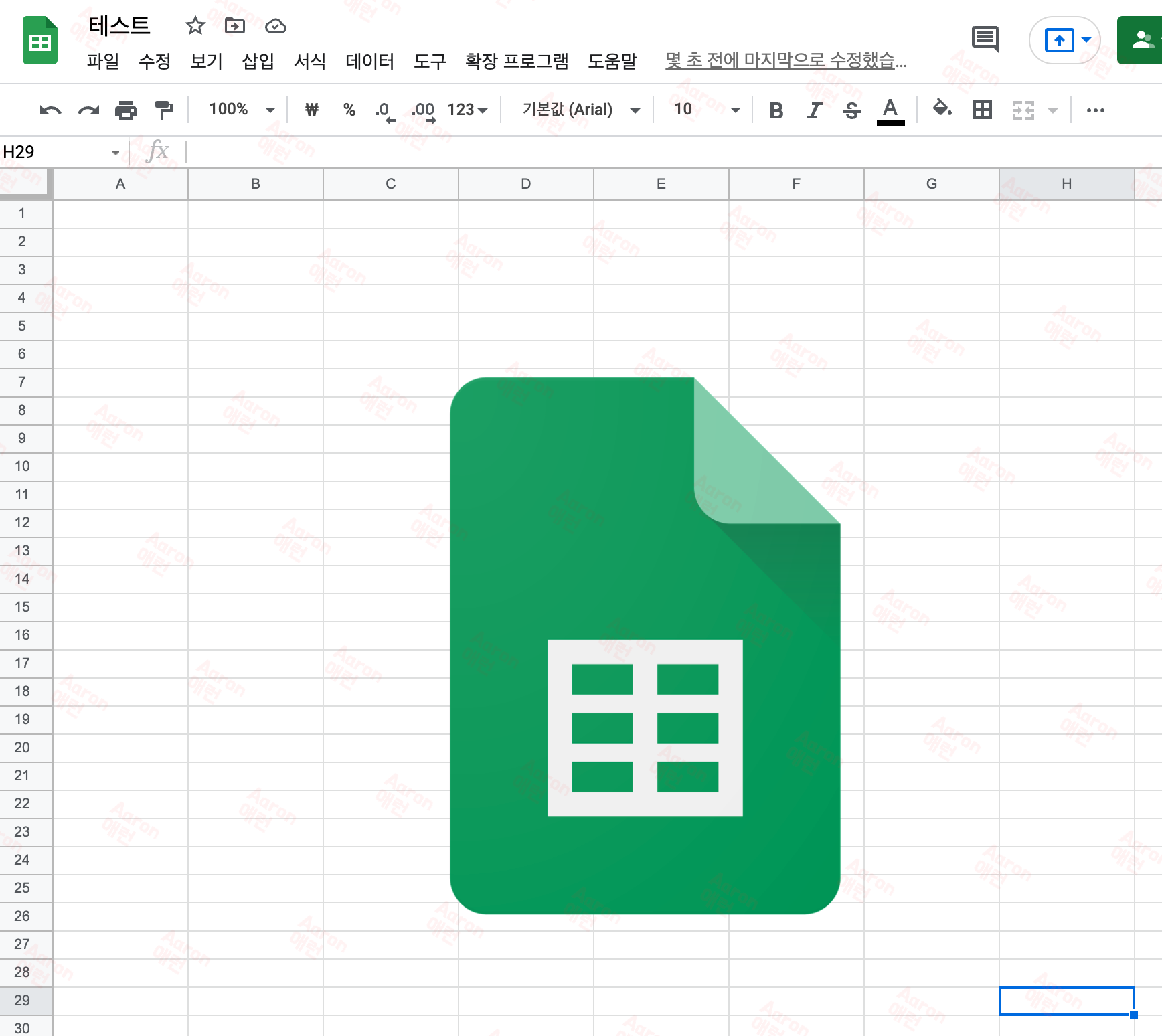Select column F header

point(797,184)
